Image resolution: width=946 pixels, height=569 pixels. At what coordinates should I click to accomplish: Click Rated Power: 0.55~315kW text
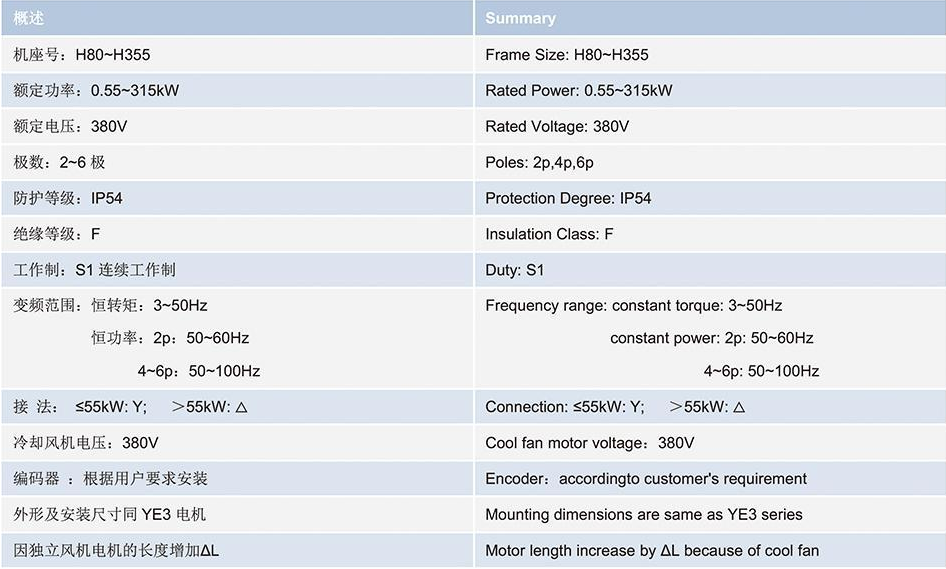coord(579,91)
